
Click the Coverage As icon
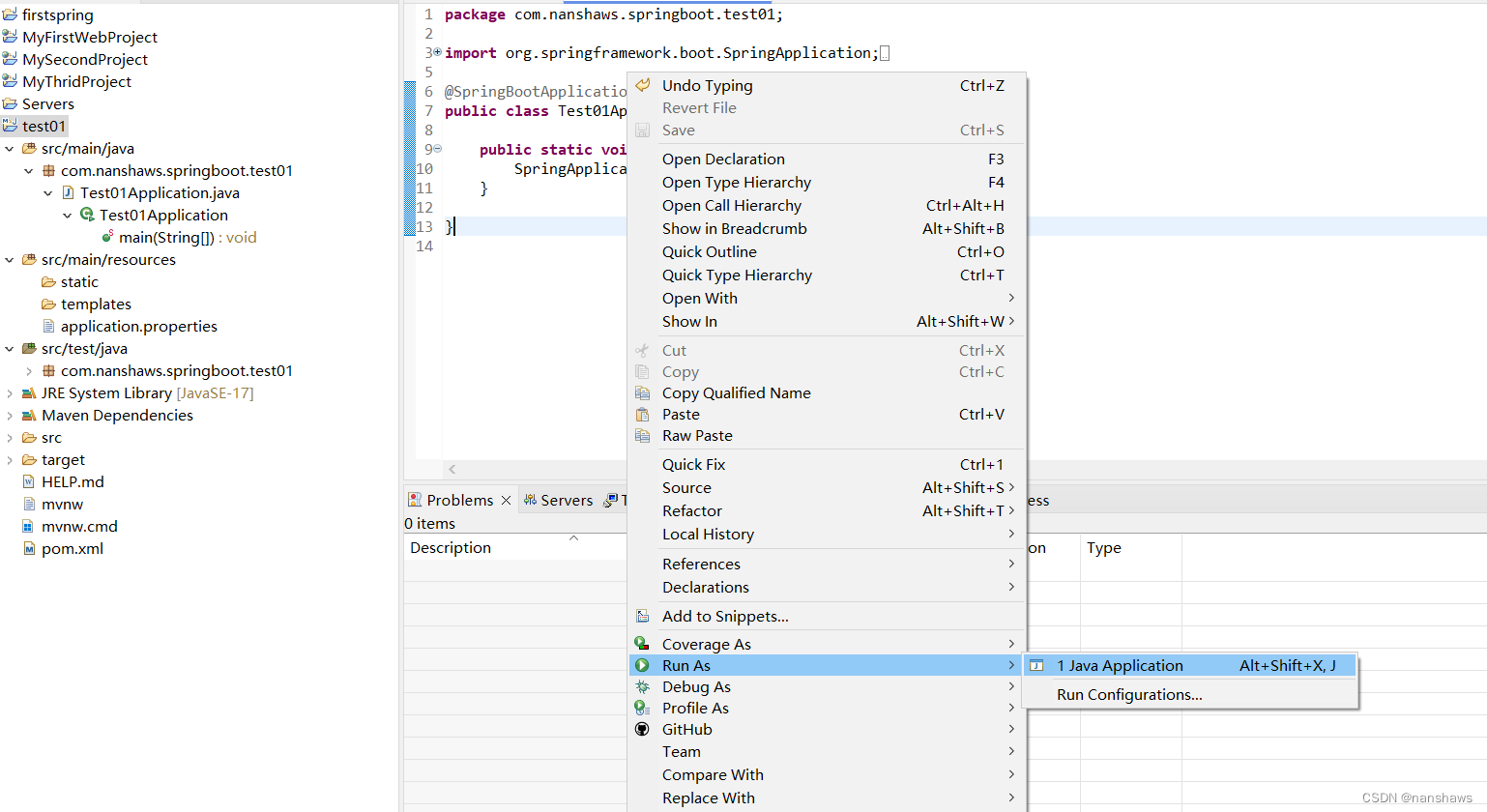point(643,643)
